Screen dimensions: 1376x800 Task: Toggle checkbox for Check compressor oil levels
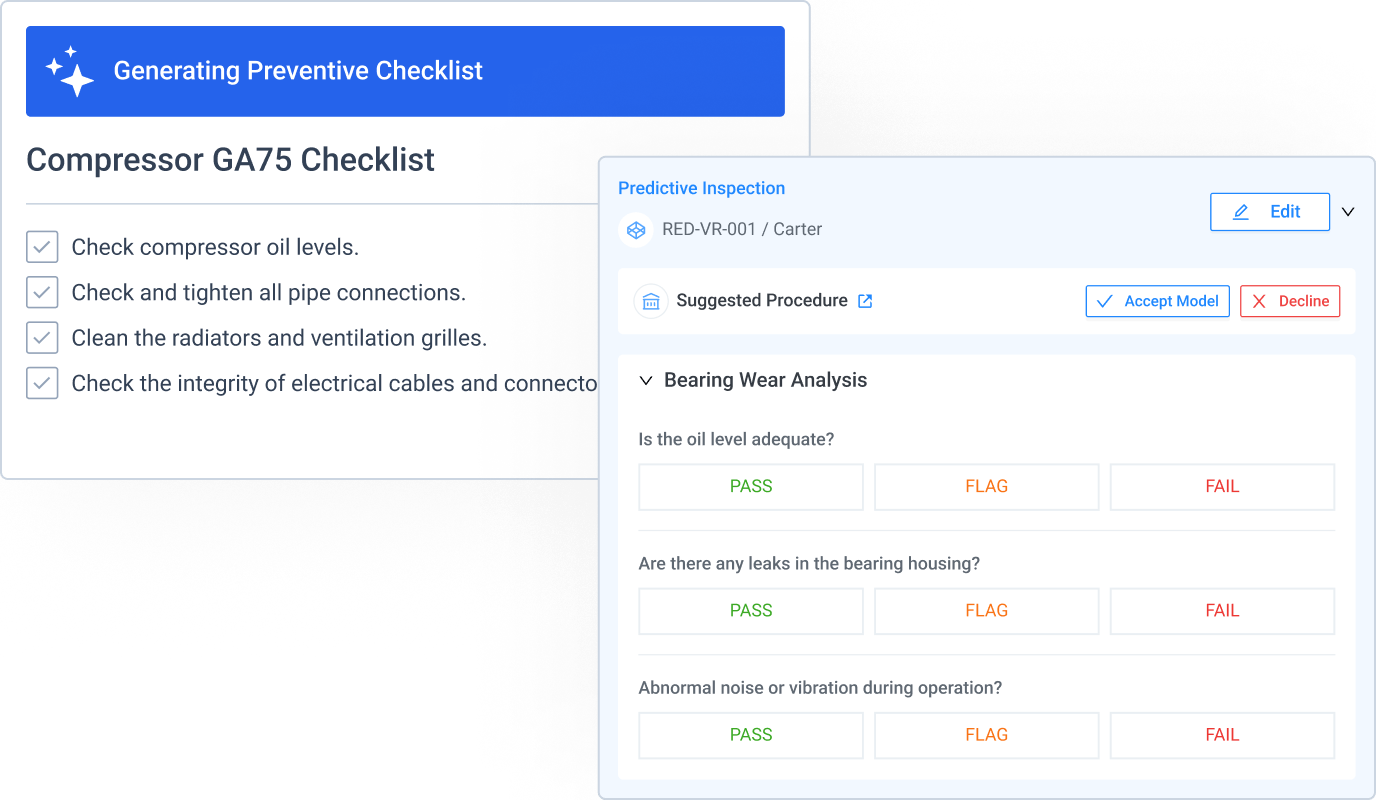[x=42, y=247]
